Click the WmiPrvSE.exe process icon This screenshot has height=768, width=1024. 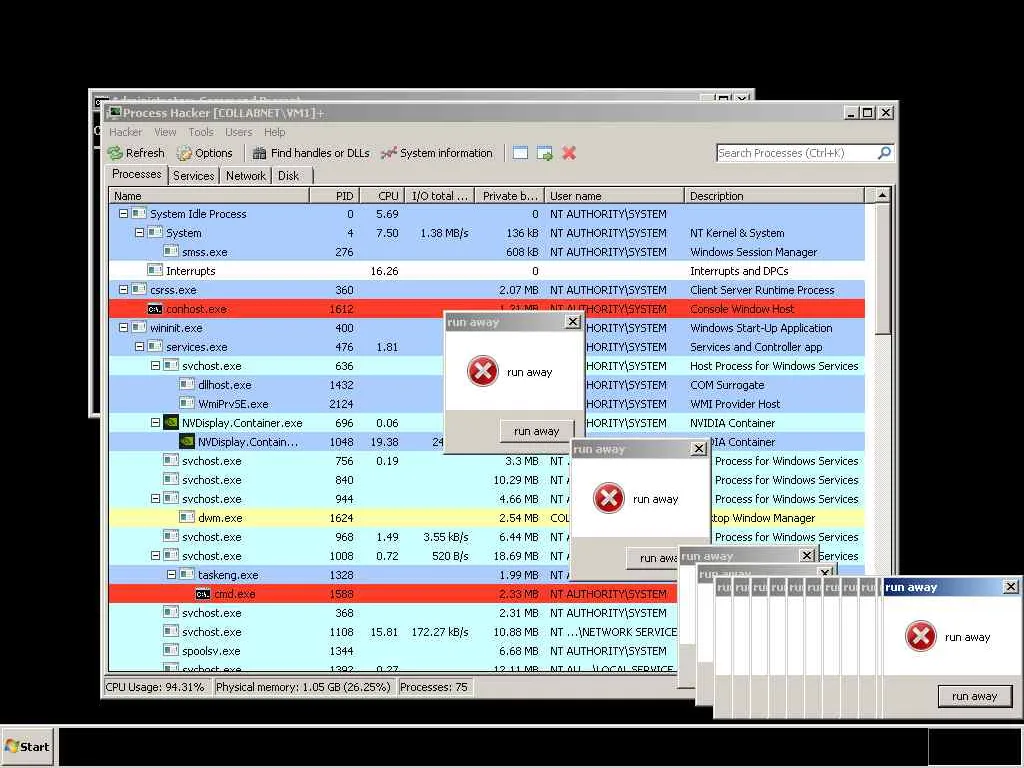click(187, 404)
